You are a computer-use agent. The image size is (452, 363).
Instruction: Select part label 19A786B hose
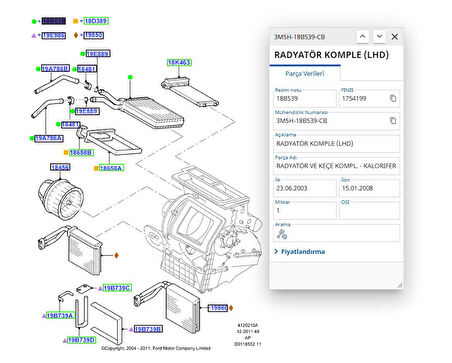(x=55, y=69)
